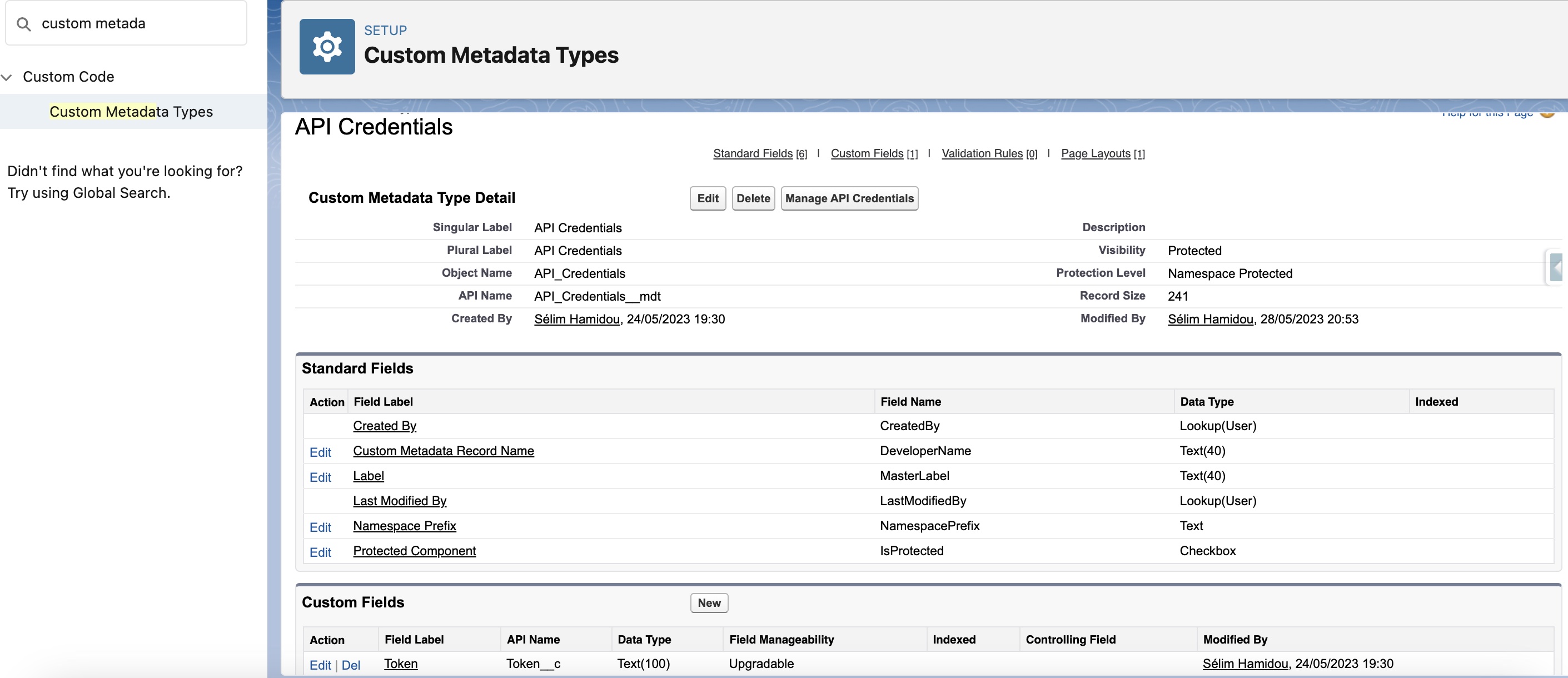Jump to Page Layouts [1] section link

point(1102,153)
